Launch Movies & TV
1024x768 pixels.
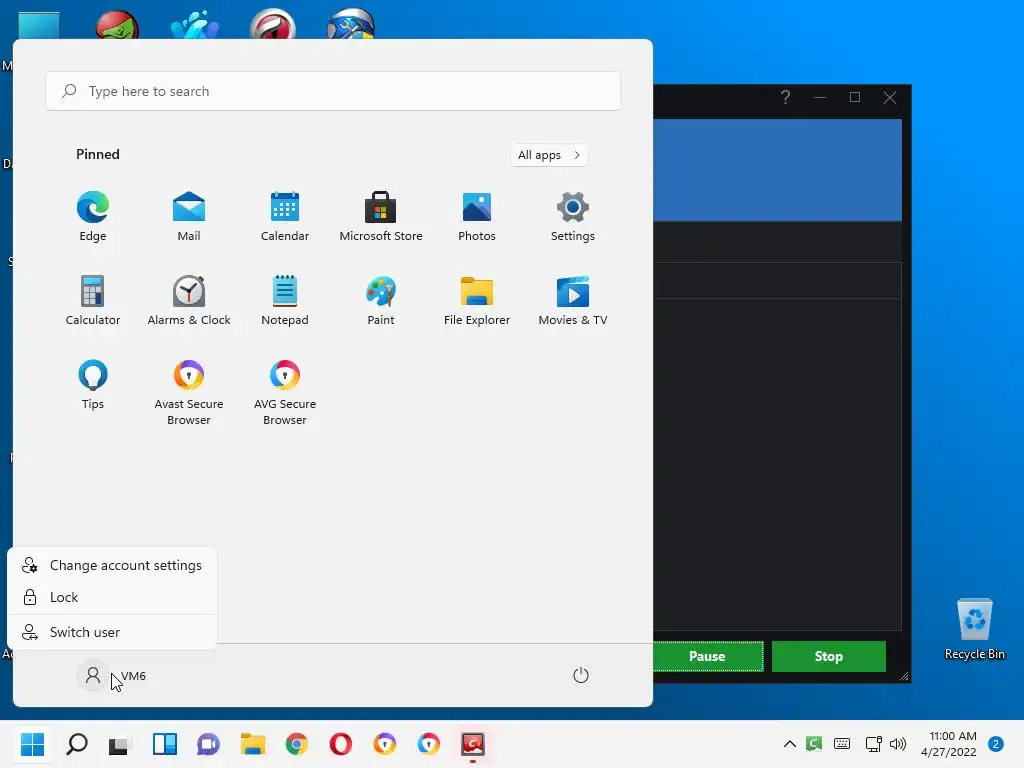[x=573, y=300]
